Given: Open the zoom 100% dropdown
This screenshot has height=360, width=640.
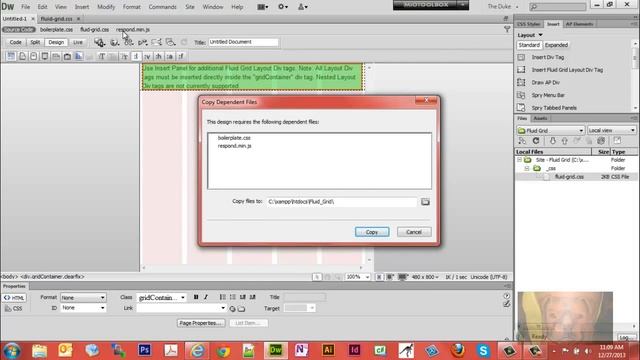Looking at the screenshot, I should pyautogui.click(x=358, y=277).
